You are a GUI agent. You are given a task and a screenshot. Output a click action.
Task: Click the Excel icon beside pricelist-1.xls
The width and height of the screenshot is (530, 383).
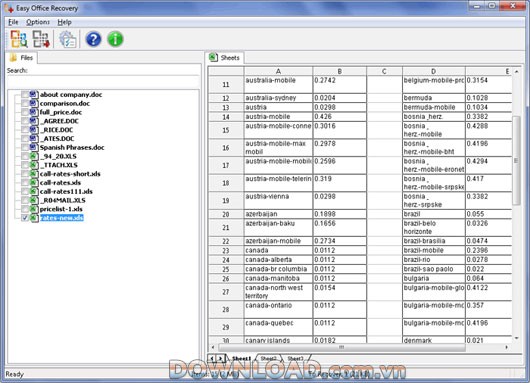[x=33, y=209]
